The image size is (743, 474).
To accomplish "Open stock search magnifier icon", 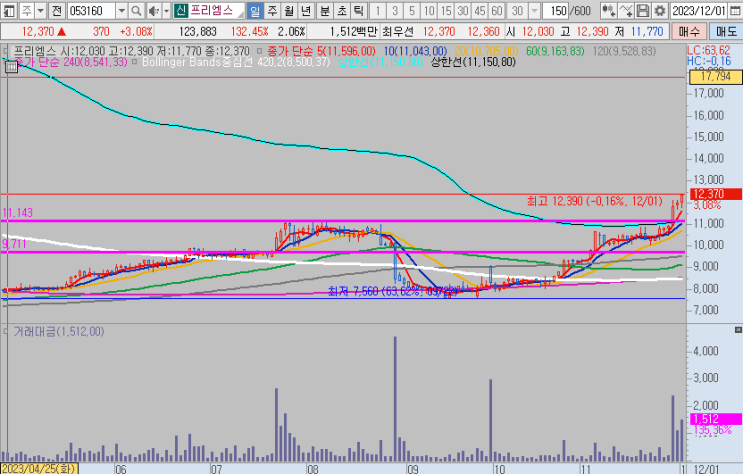I will tap(136, 10).
